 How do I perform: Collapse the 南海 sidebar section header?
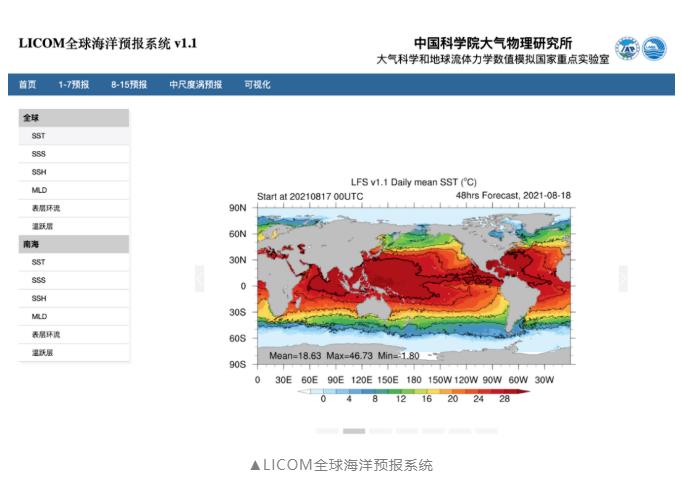point(74,244)
